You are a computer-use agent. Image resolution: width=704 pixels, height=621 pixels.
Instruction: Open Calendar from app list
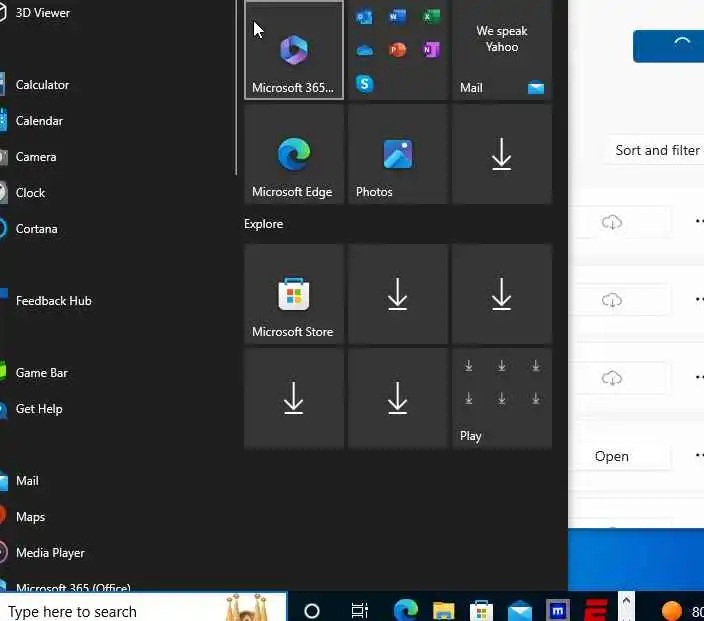point(39,121)
